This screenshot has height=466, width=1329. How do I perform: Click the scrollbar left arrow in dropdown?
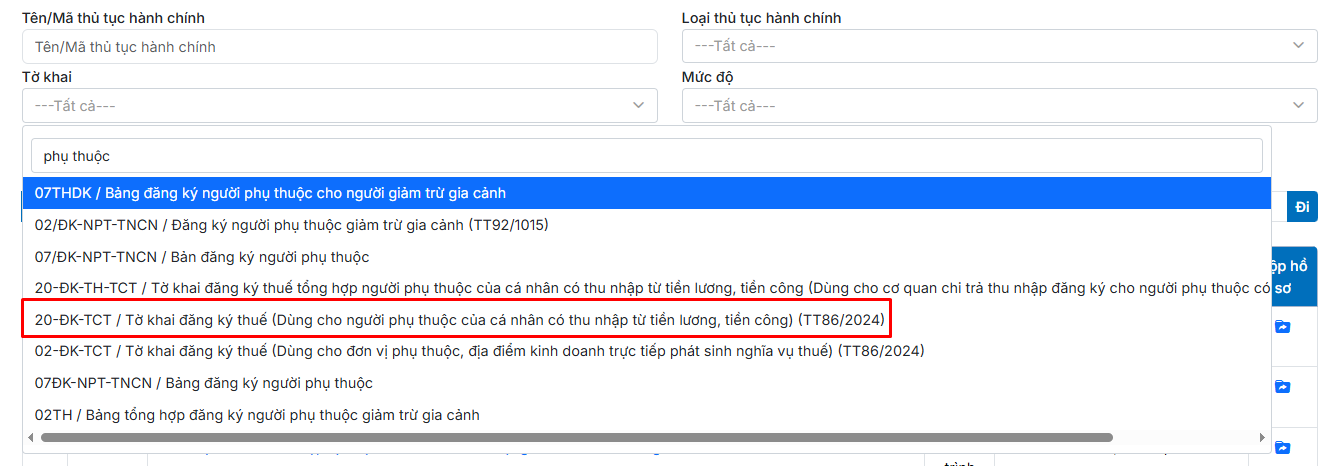point(30,438)
